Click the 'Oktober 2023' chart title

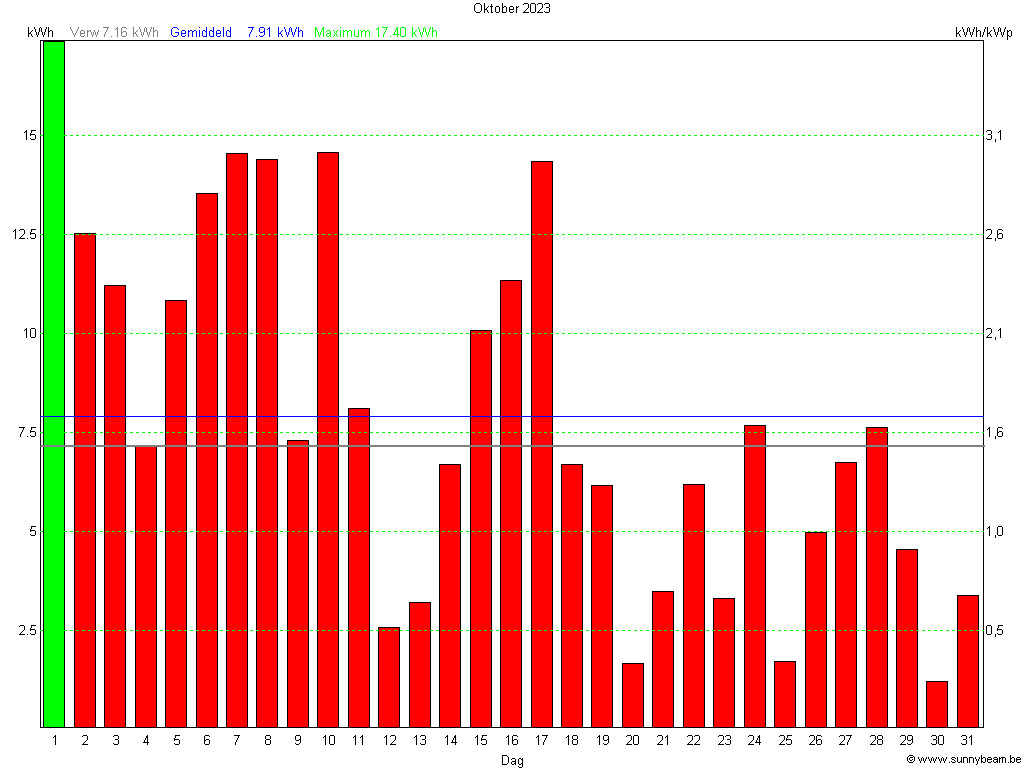[512, 9]
